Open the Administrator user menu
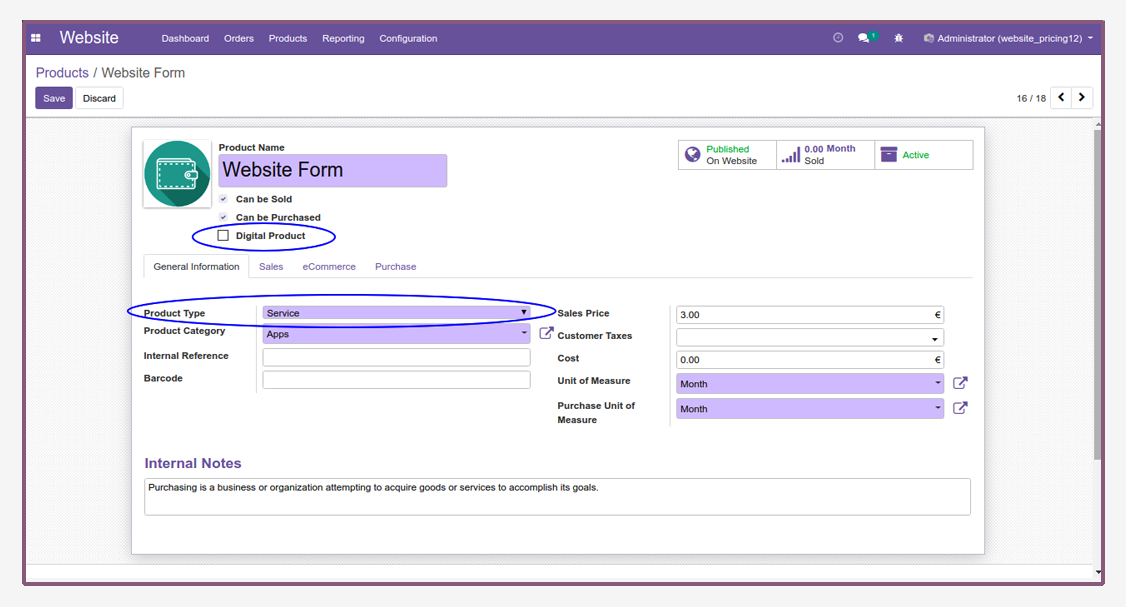Viewport: 1126px width, 607px height. (x=1008, y=38)
